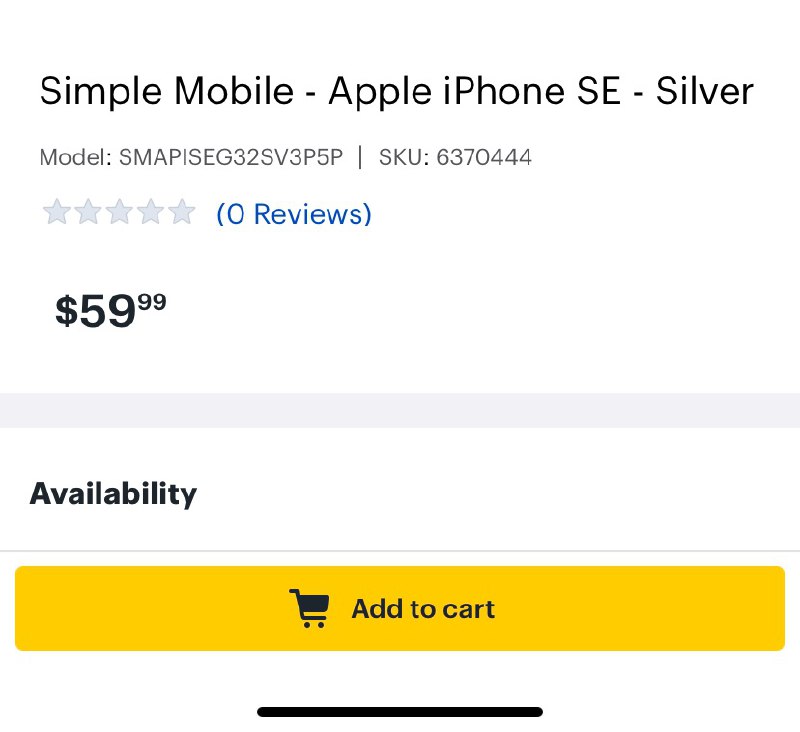The width and height of the screenshot is (800, 732).
Task: Tap the home indicator bar
Action: pyautogui.click(x=400, y=711)
